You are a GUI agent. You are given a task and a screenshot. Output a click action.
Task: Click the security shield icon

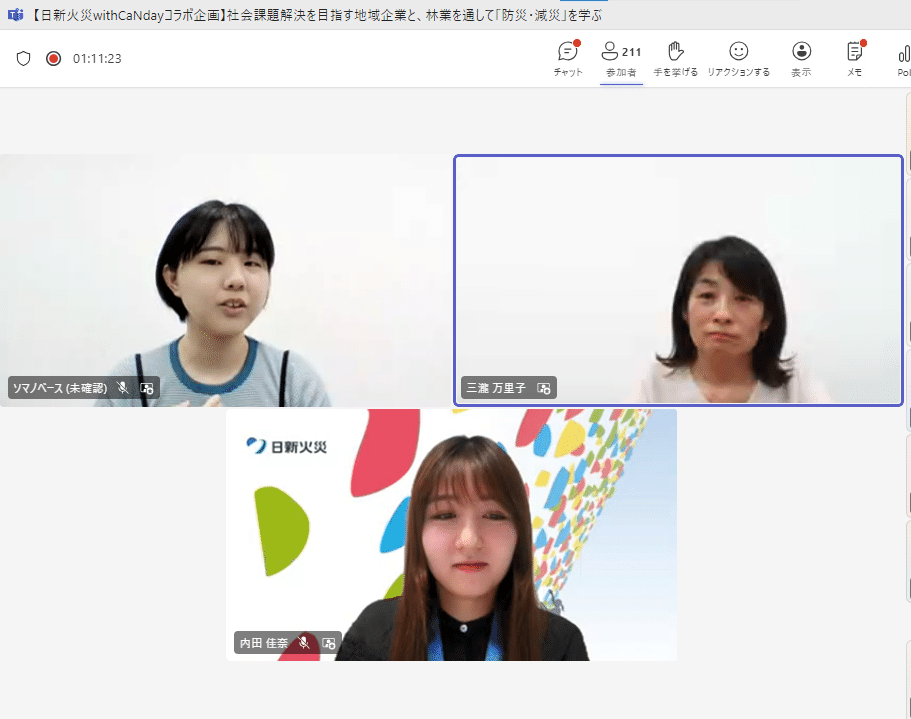(x=23, y=57)
